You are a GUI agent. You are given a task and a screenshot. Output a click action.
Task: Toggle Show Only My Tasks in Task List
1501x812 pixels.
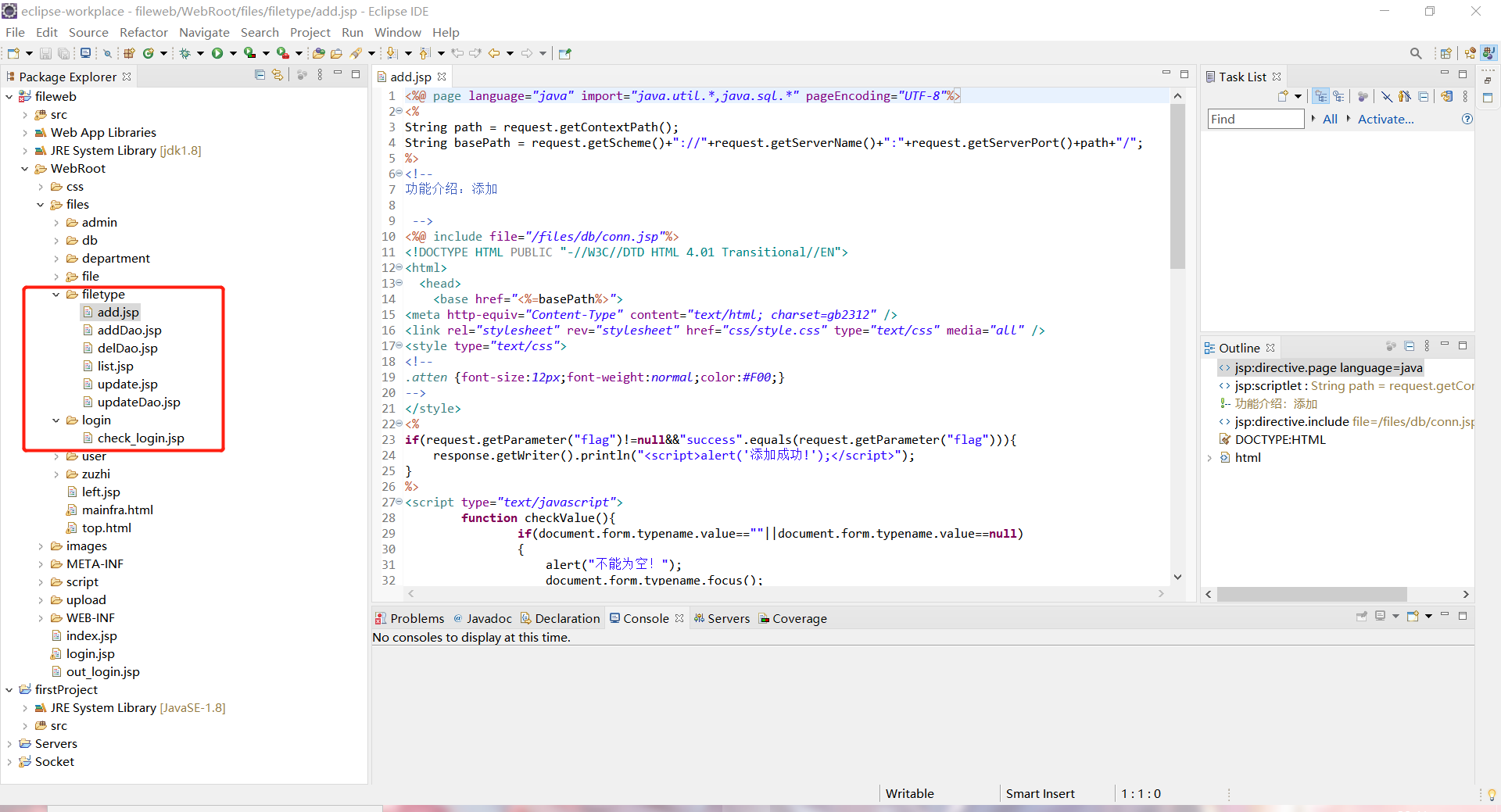click(x=1405, y=96)
